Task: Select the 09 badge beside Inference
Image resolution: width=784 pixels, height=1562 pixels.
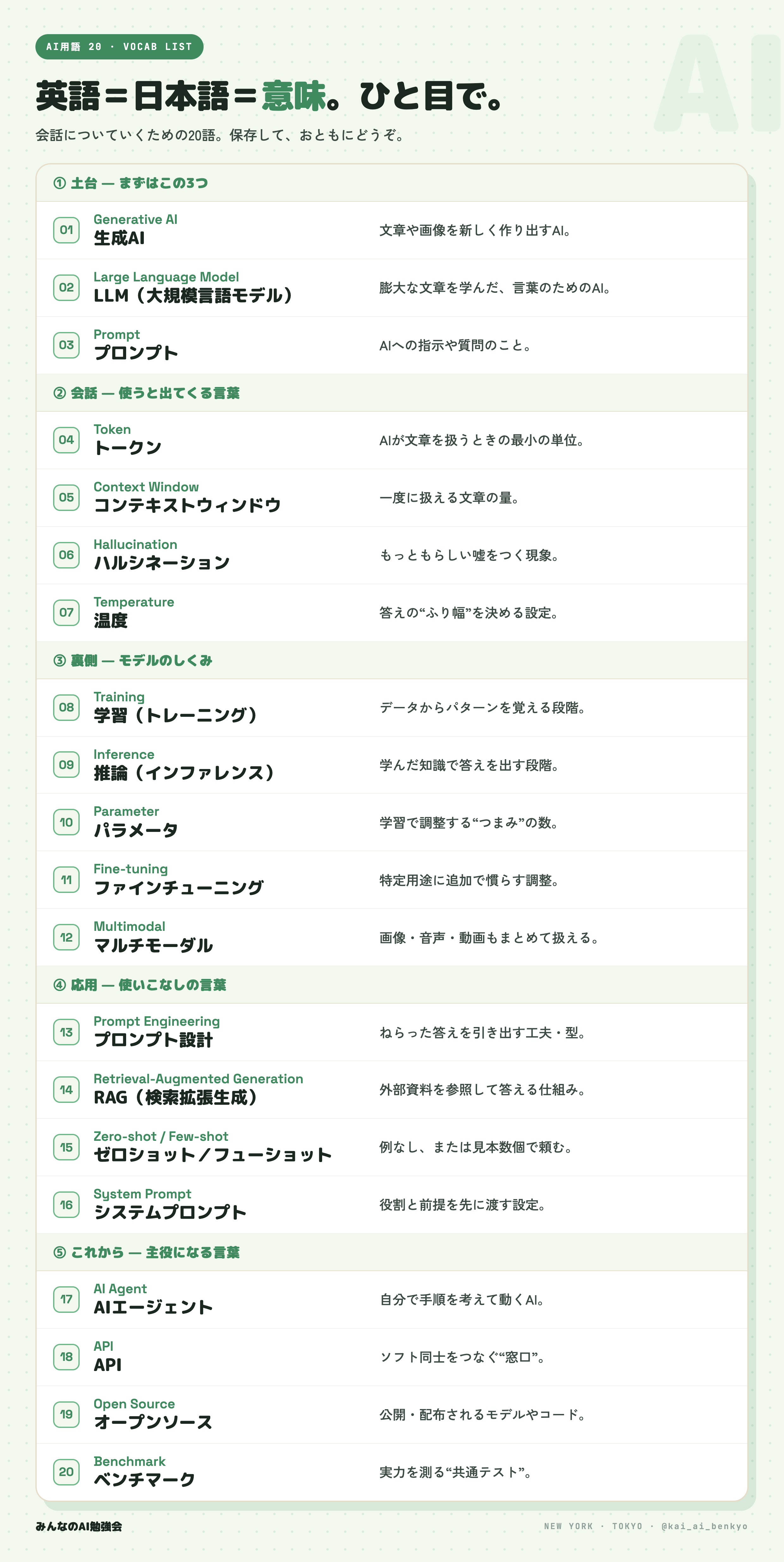Action: [66, 765]
